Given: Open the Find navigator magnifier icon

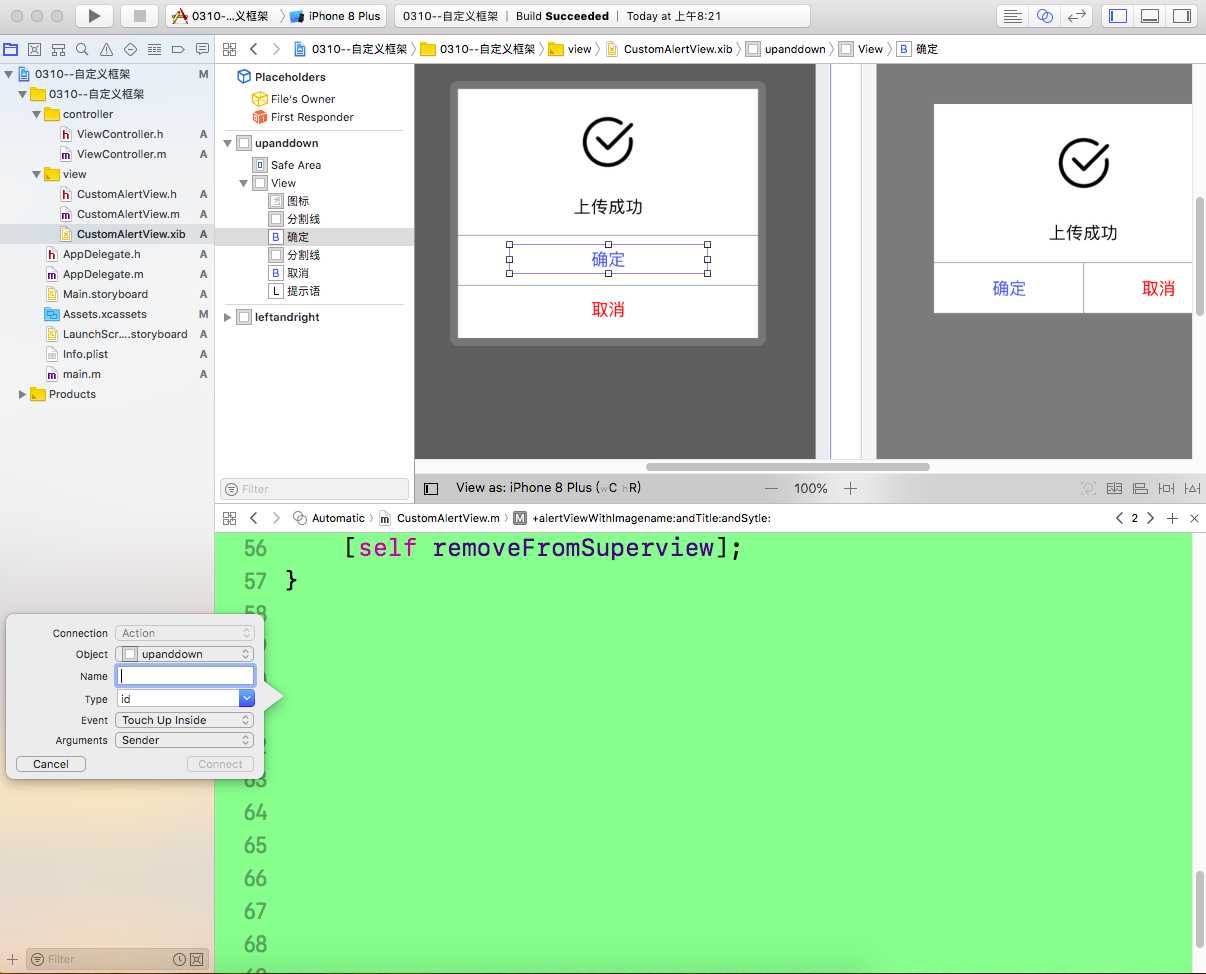Looking at the screenshot, I should 82,49.
